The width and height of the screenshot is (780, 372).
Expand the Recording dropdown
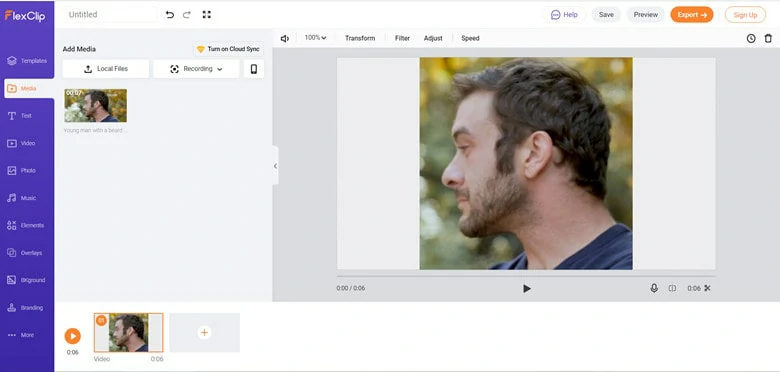click(196, 69)
